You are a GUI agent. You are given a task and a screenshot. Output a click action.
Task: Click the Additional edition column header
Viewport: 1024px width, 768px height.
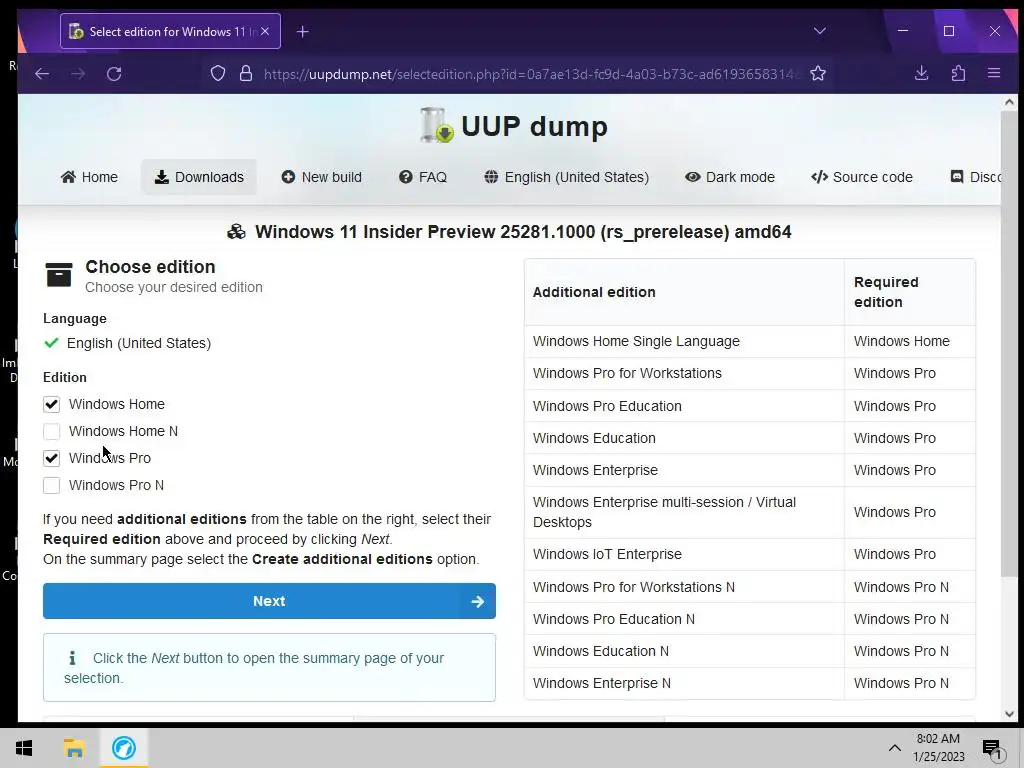[684, 292]
